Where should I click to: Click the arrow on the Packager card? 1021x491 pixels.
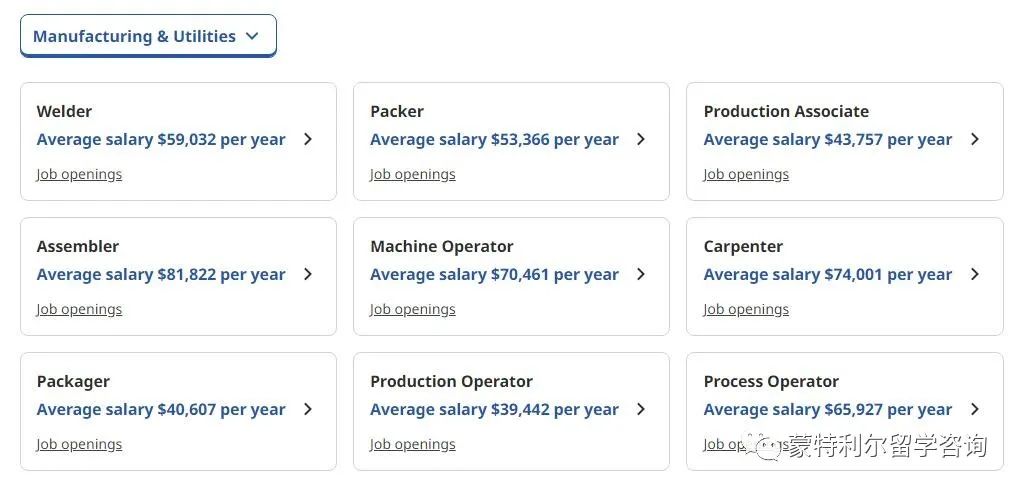pyautogui.click(x=308, y=409)
